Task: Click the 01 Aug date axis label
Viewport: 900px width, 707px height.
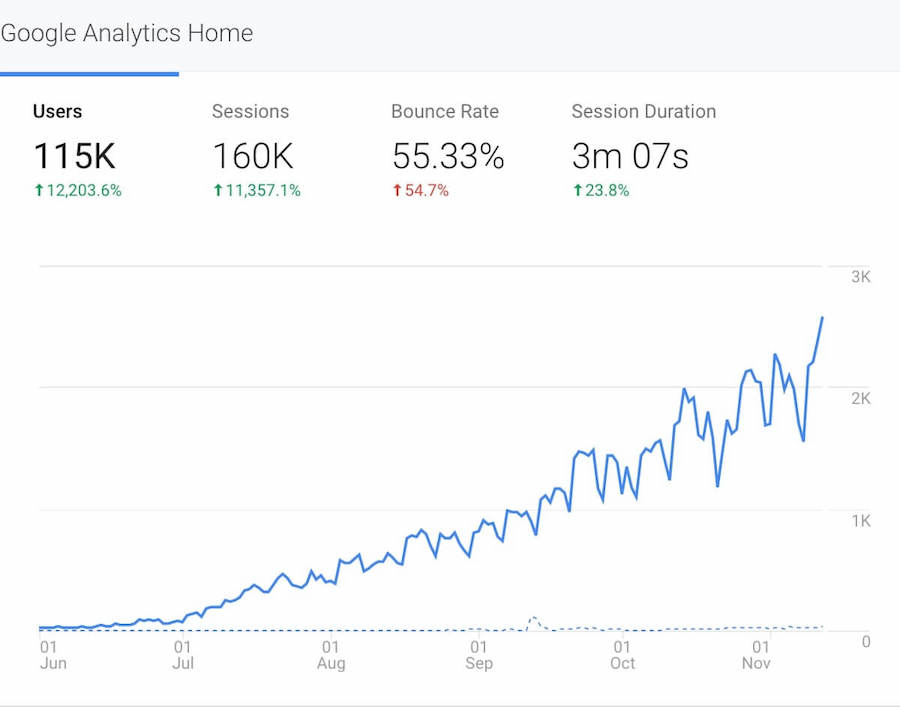Action: [331, 655]
